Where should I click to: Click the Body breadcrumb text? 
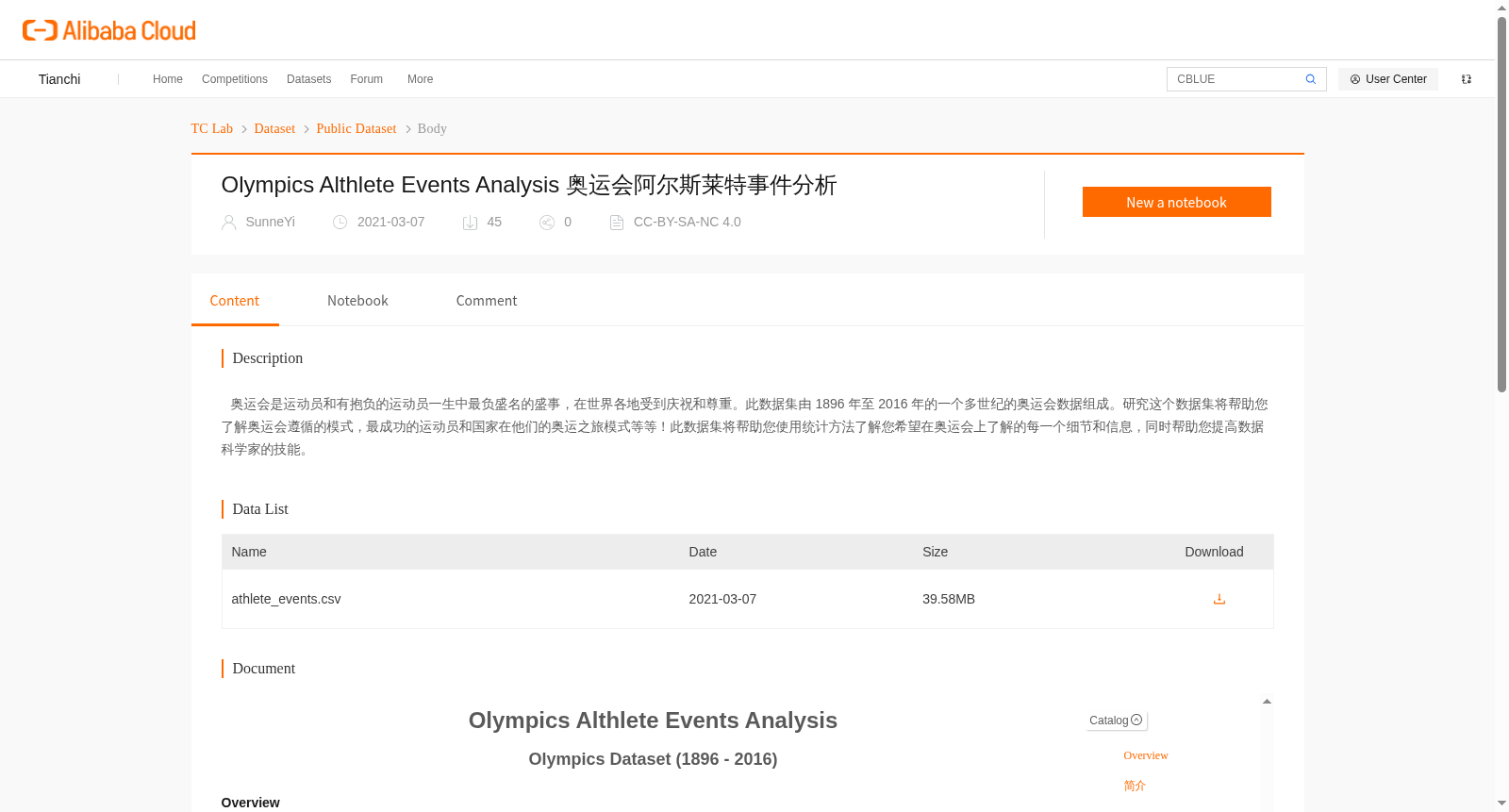432,128
